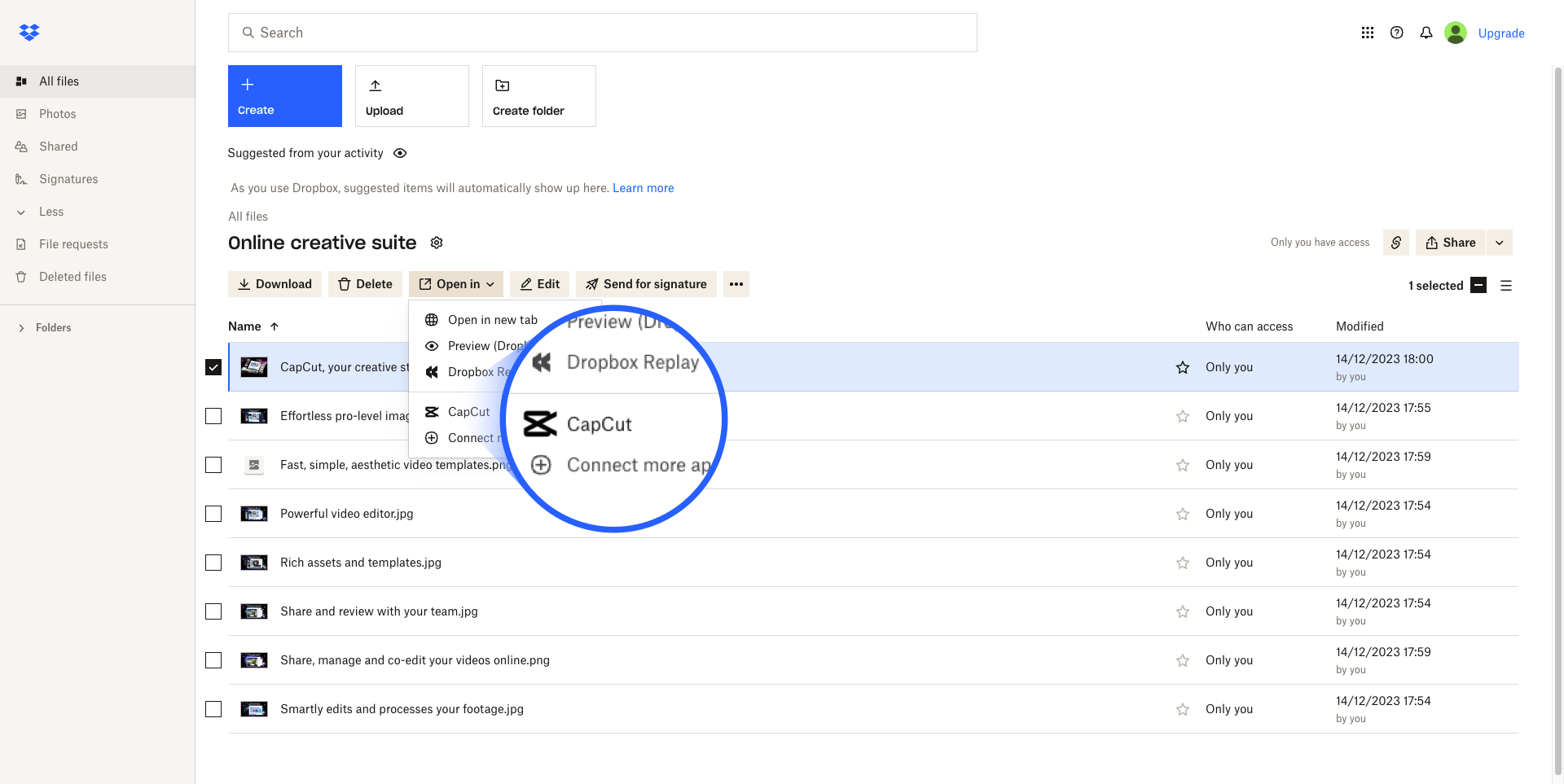Check the Rich assets and templates.jpg checkbox
This screenshot has height=784, width=1564.
point(213,563)
